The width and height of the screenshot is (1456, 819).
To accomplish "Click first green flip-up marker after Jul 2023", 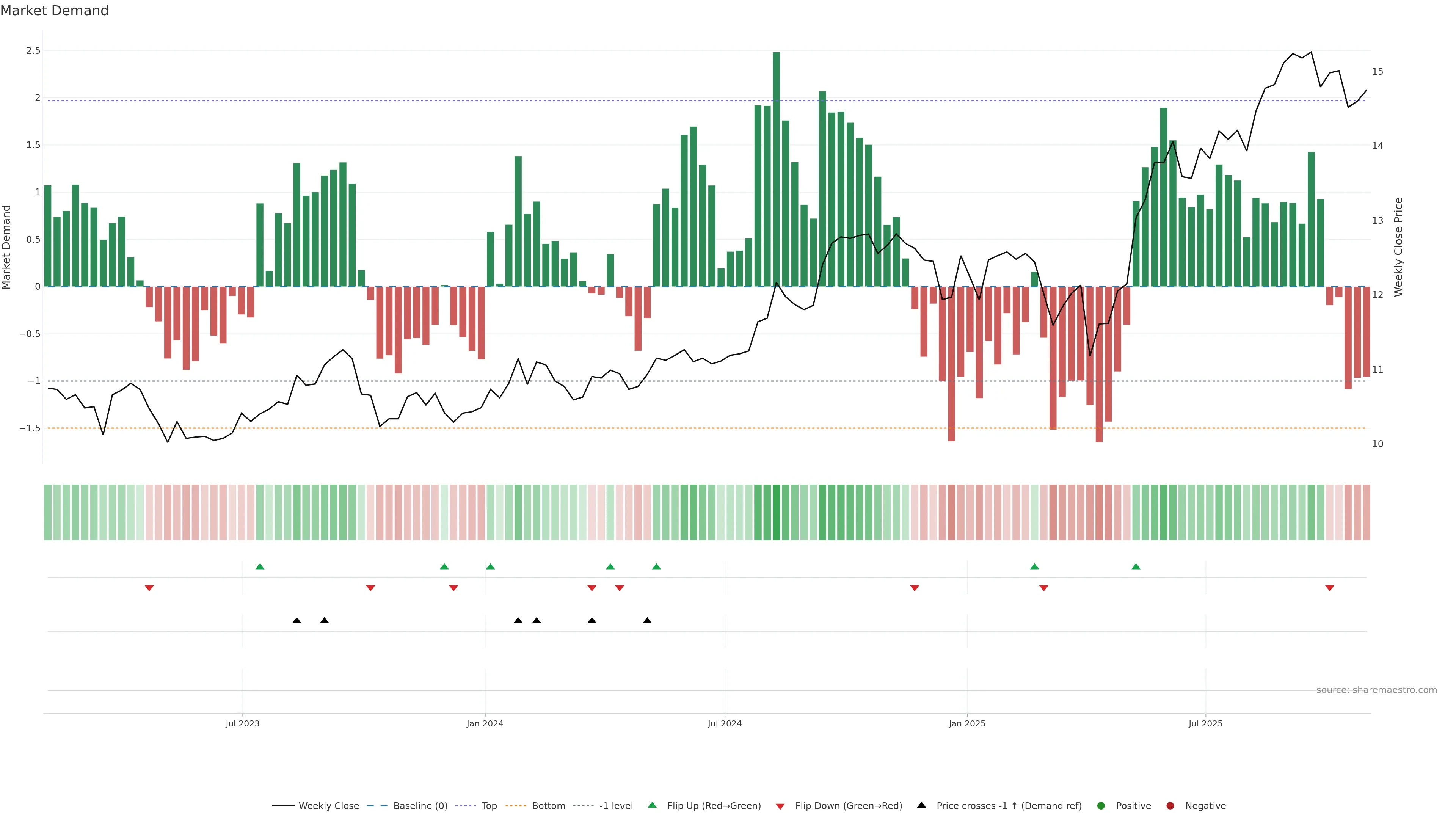I will [x=260, y=566].
